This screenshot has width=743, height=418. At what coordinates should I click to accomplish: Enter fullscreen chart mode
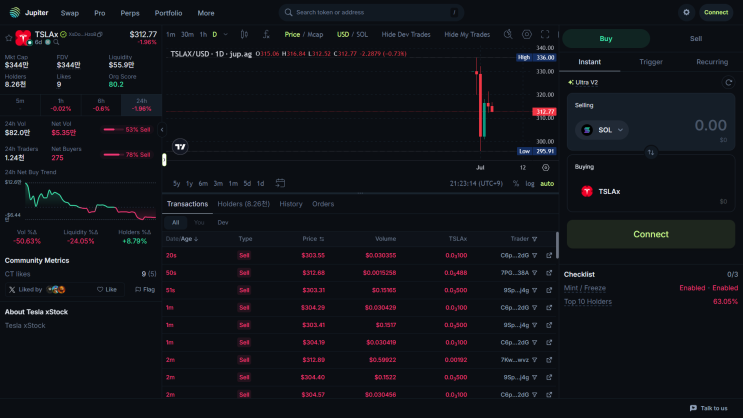[x=545, y=34]
